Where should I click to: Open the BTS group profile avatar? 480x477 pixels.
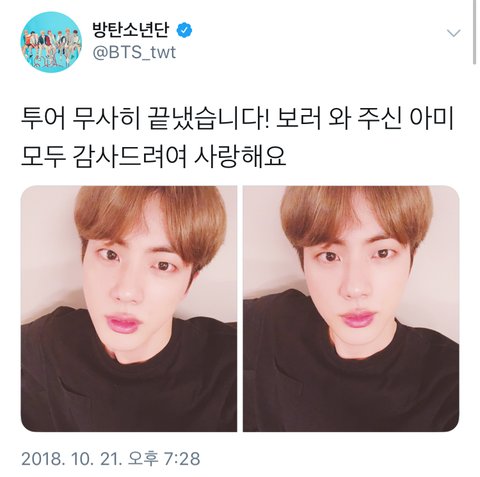point(51,42)
